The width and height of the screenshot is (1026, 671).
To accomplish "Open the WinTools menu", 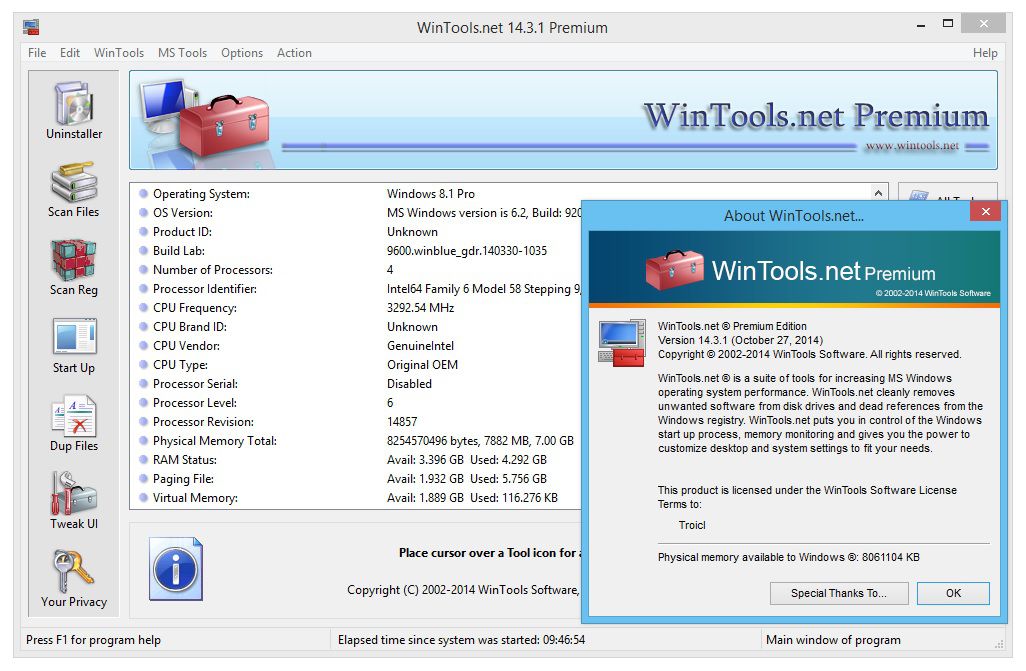I will point(119,53).
